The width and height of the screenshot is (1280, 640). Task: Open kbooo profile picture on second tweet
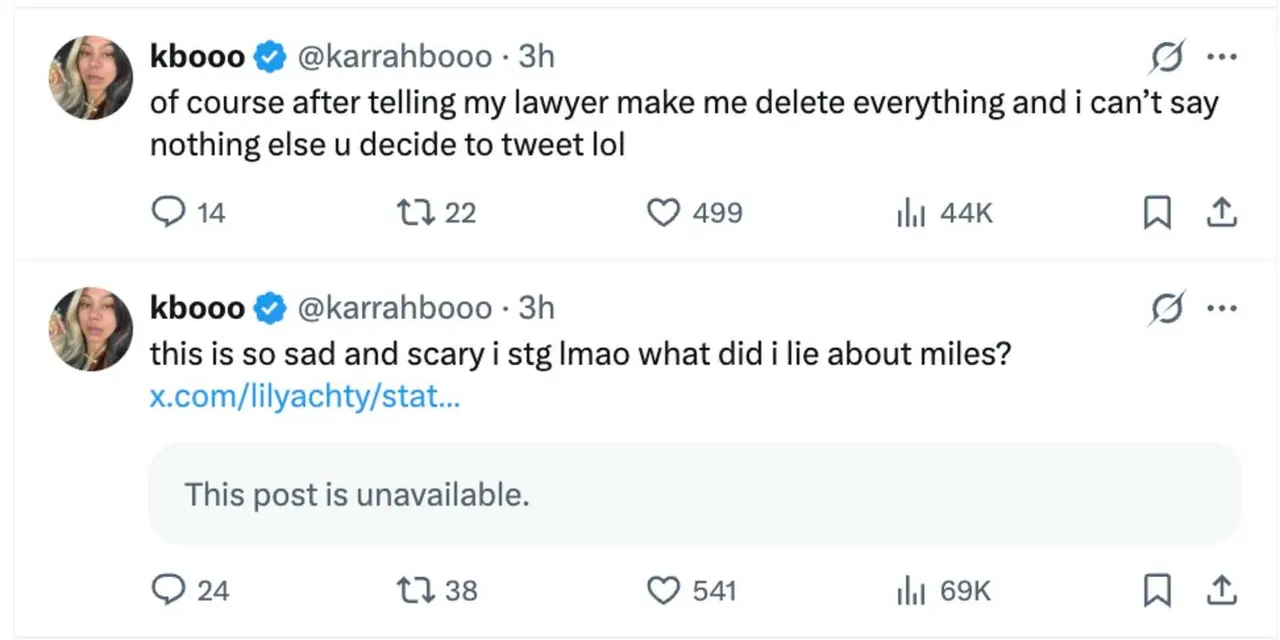91,329
